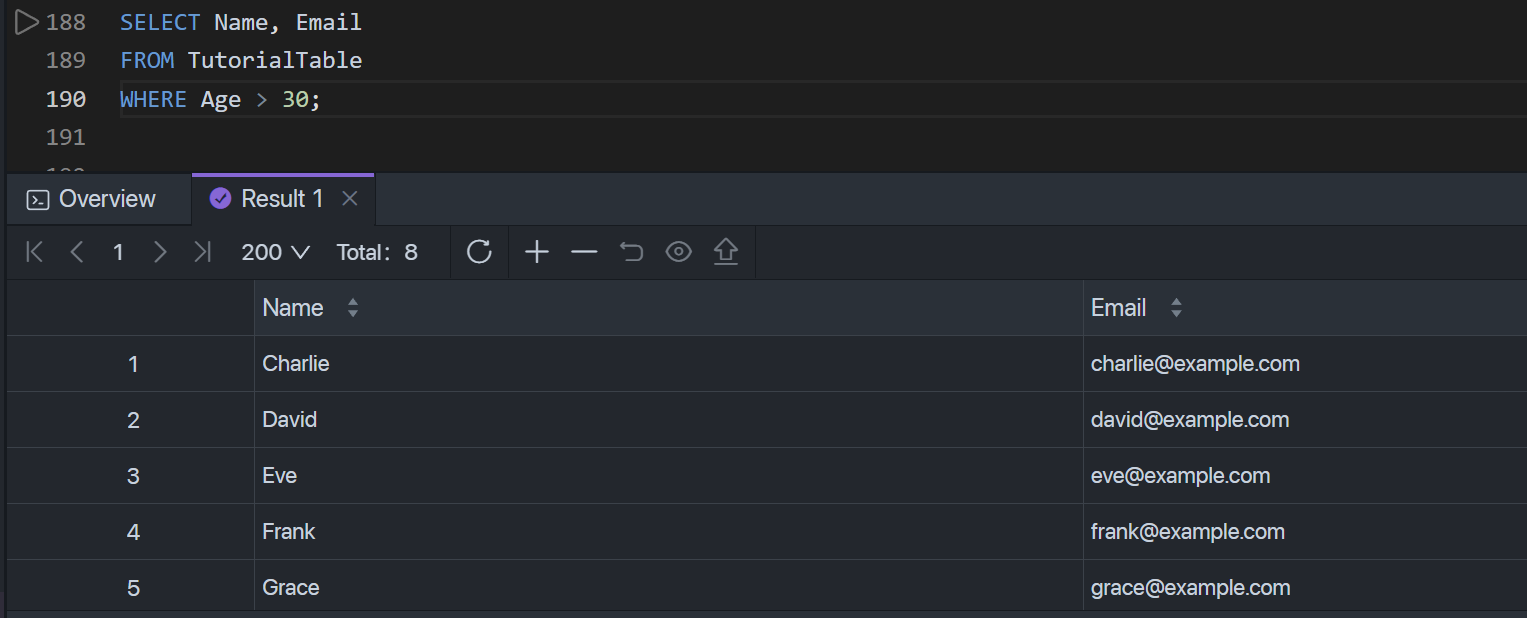
Task: Select the Charlie name cell
Action: 669,364
